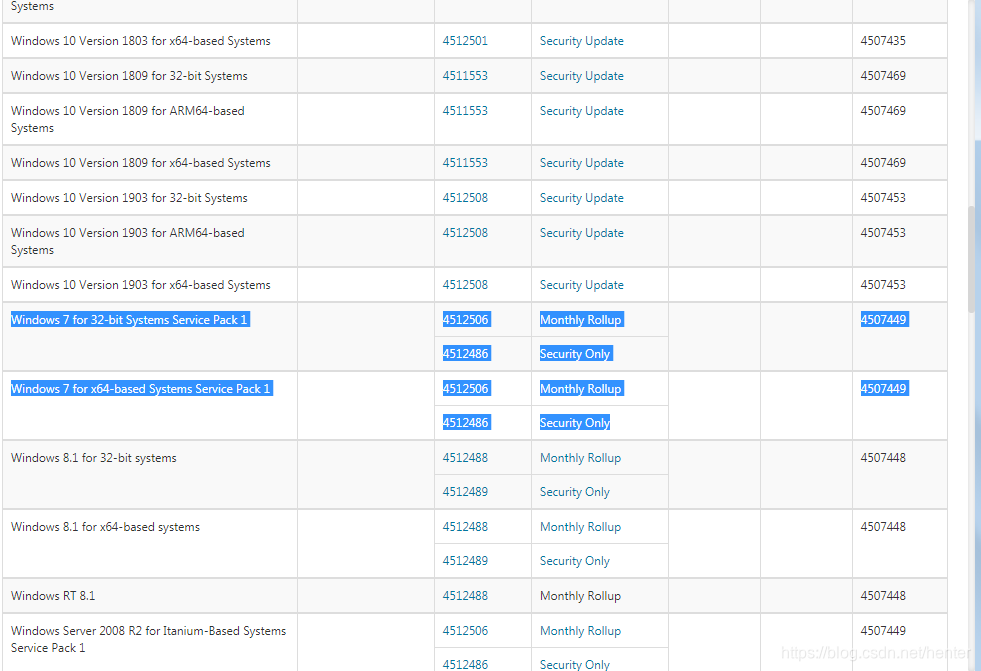Click 'Windows 10 Version 1903 for x64-based Systems' text

pos(141,285)
